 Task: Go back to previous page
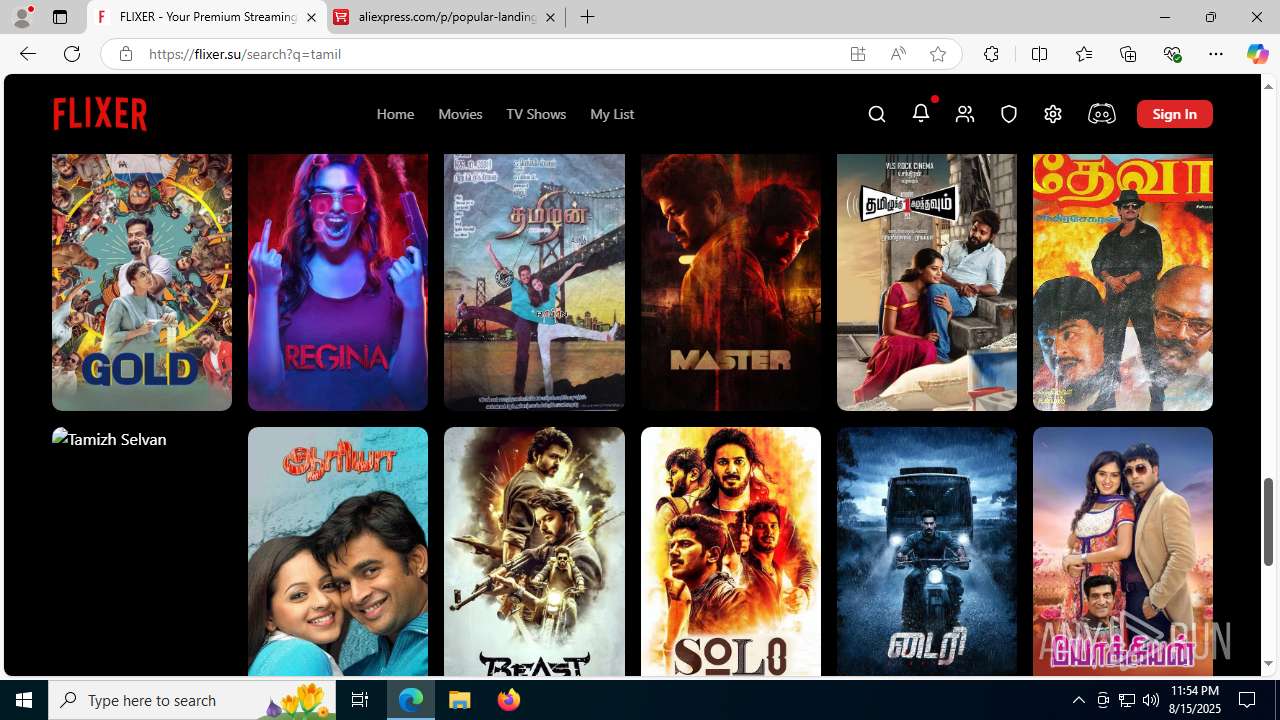(x=28, y=54)
